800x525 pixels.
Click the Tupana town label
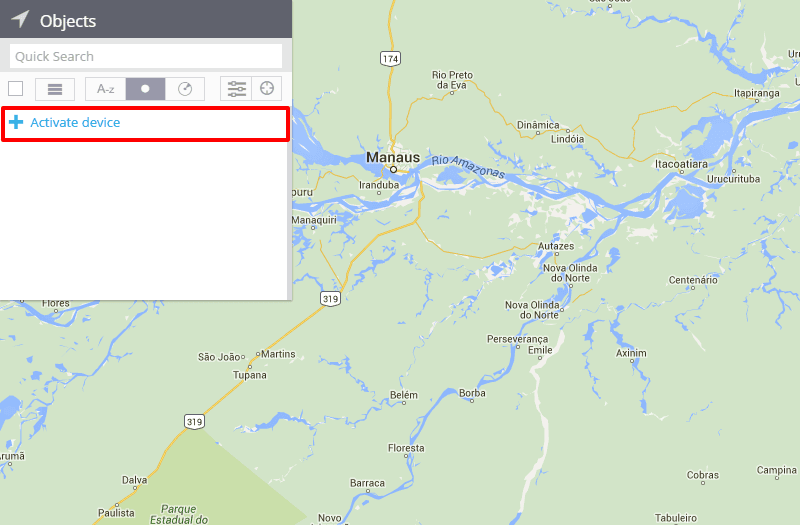click(249, 375)
